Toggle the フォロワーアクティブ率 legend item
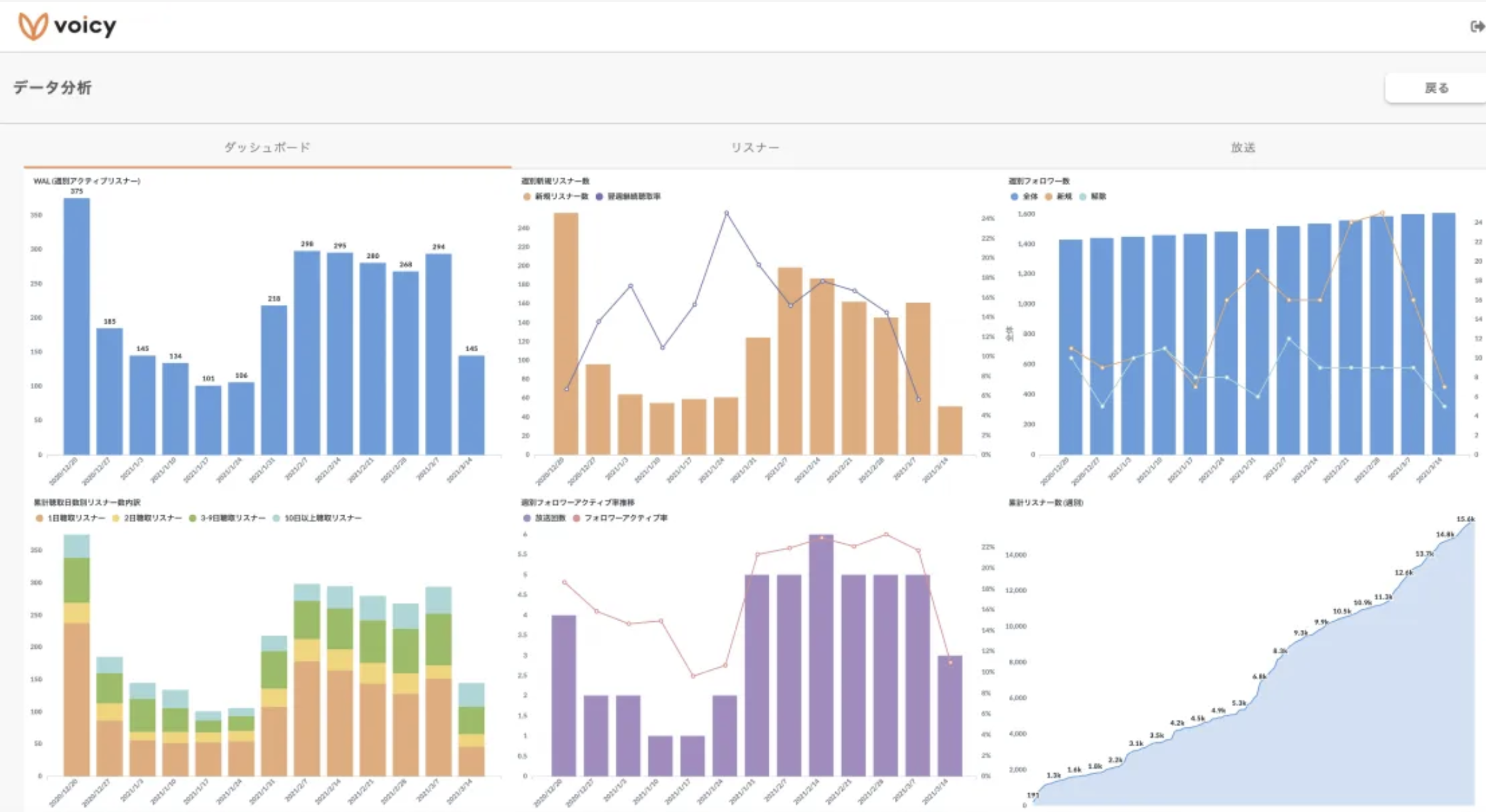1486x812 pixels. (x=620, y=518)
